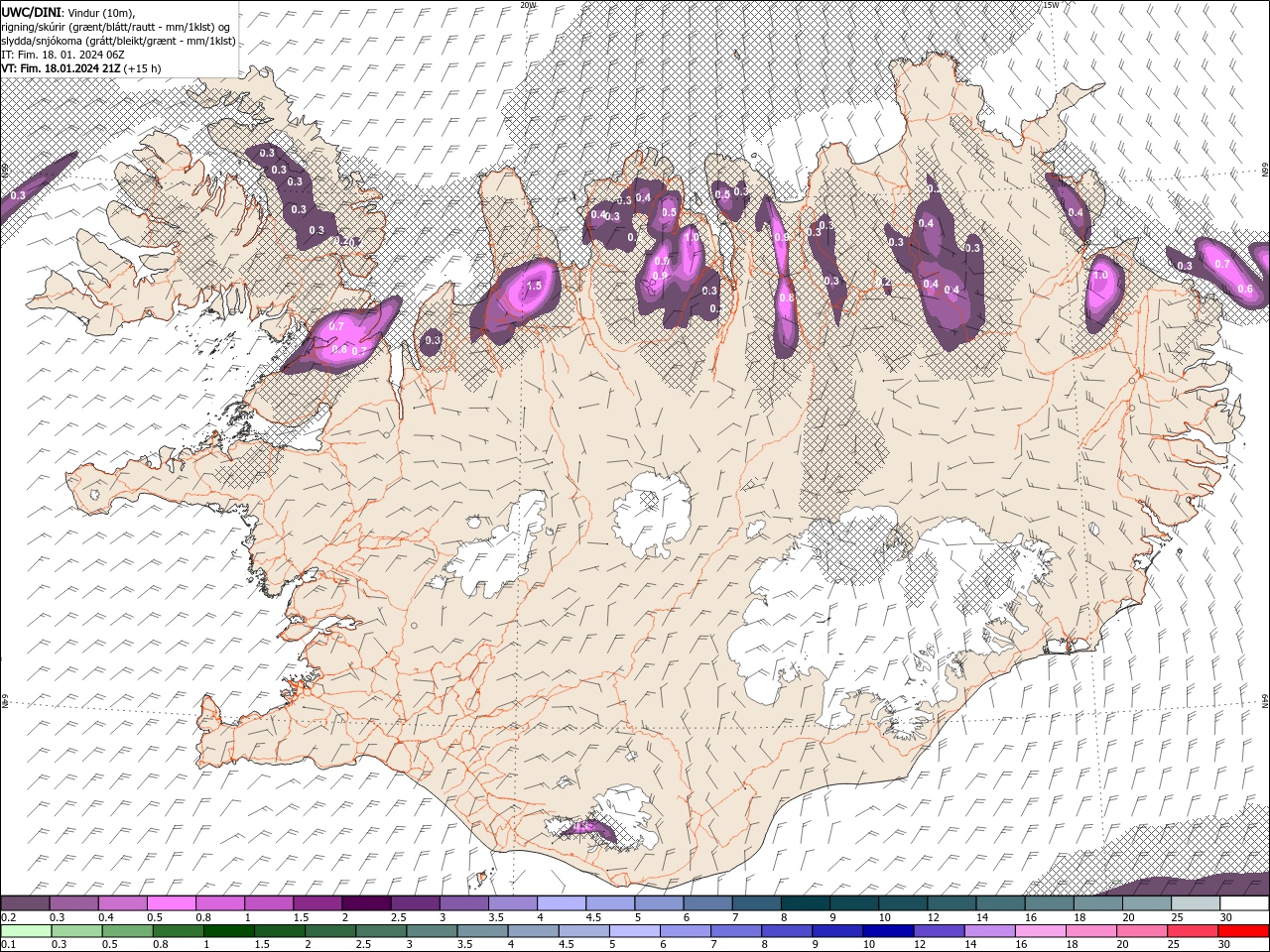Click the 12 label under upper legend
This screenshot has width=1270, height=952.
[934, 917]
